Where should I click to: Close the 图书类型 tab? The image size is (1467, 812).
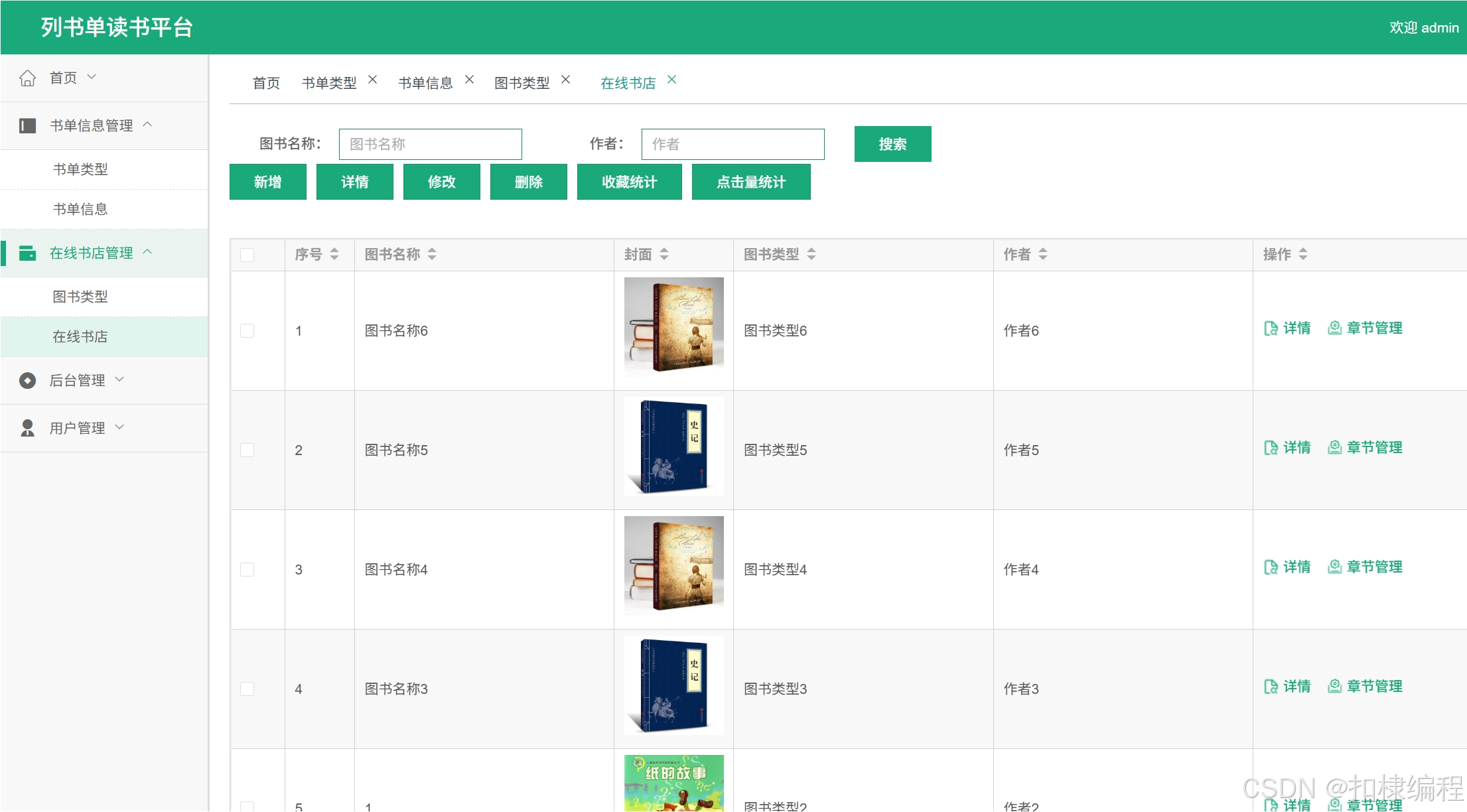[x=565, y=80]
